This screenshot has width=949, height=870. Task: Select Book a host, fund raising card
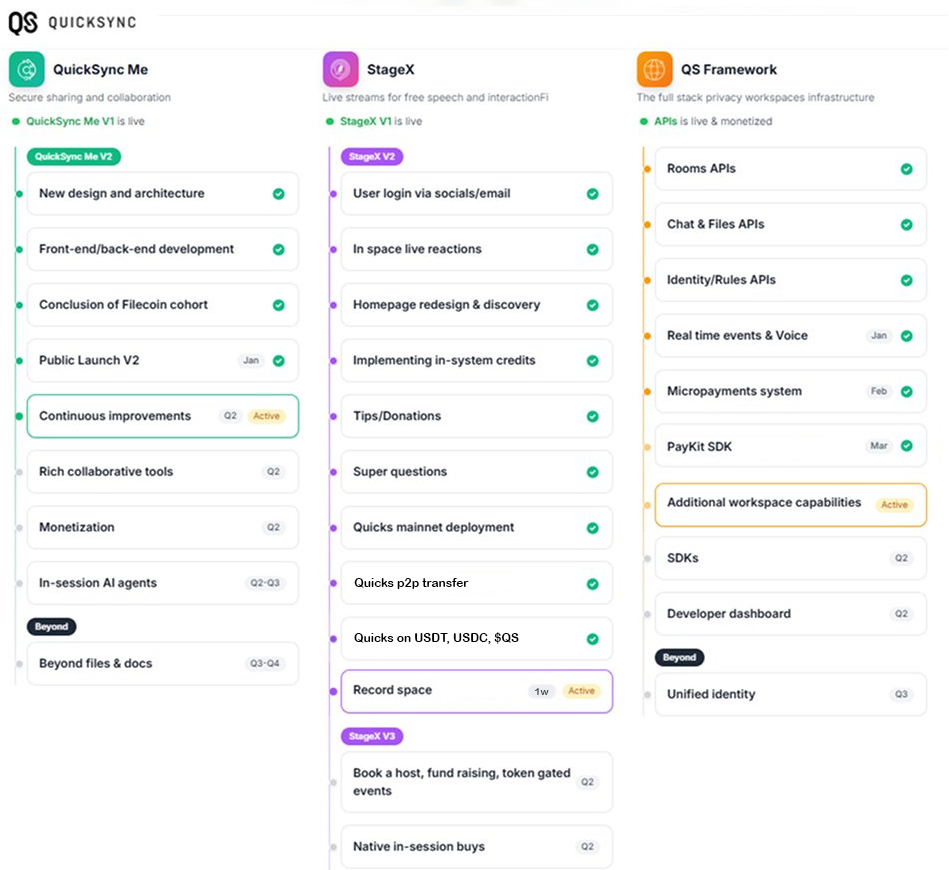pyautogui.click(x=477, y=782)
